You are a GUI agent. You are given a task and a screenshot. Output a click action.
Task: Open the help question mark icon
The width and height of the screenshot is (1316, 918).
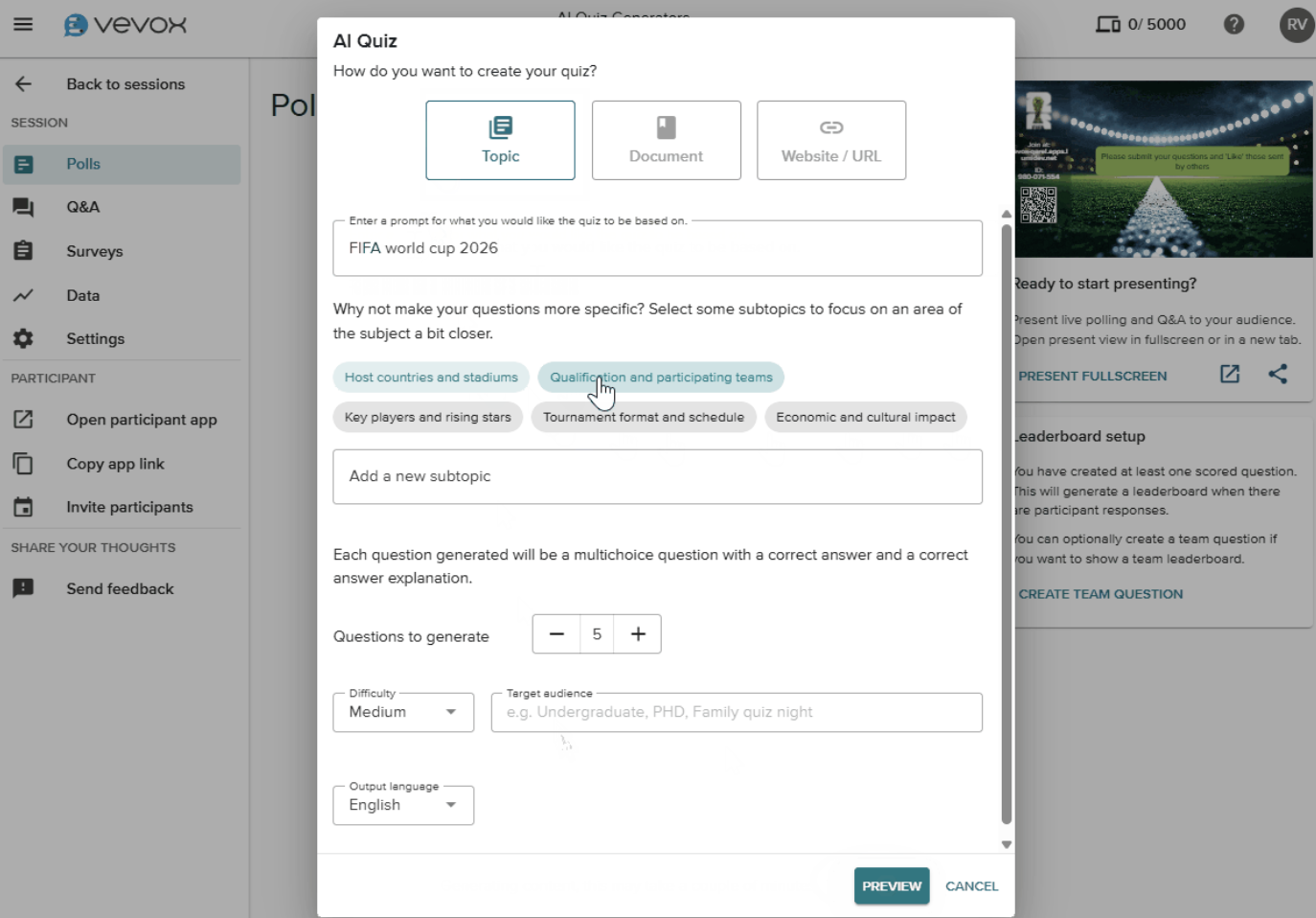1234,24
